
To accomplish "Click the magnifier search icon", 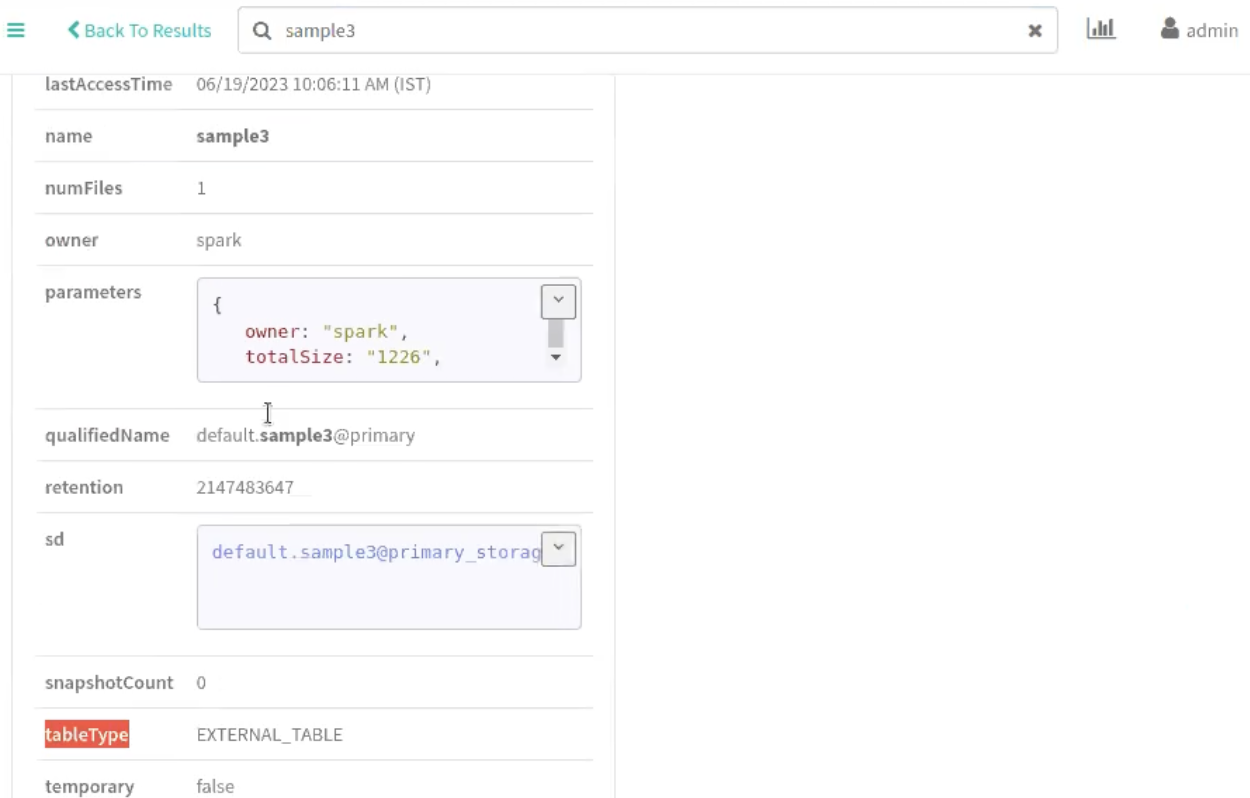I will (262, 31).
